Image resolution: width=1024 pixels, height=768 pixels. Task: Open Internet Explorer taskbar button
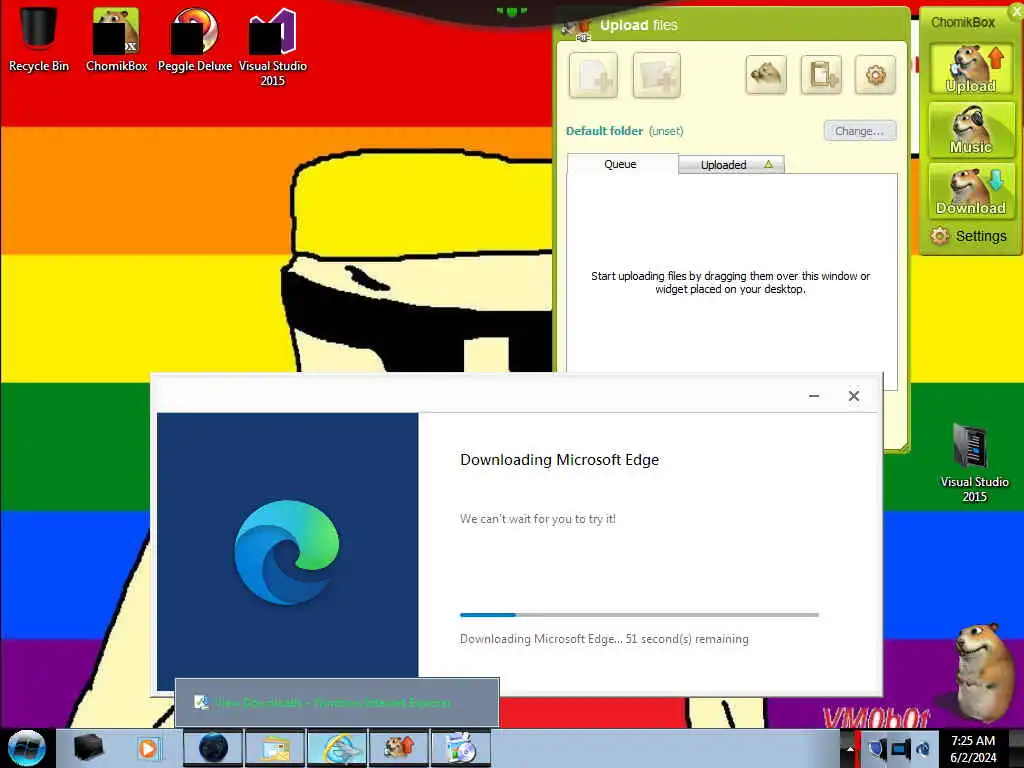coord(337,748)
